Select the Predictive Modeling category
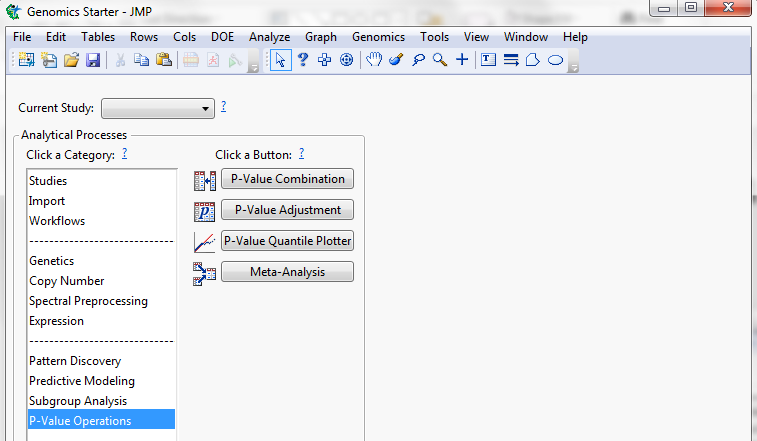The height and width of the screenshot is (441, 757). pos(101,381)
